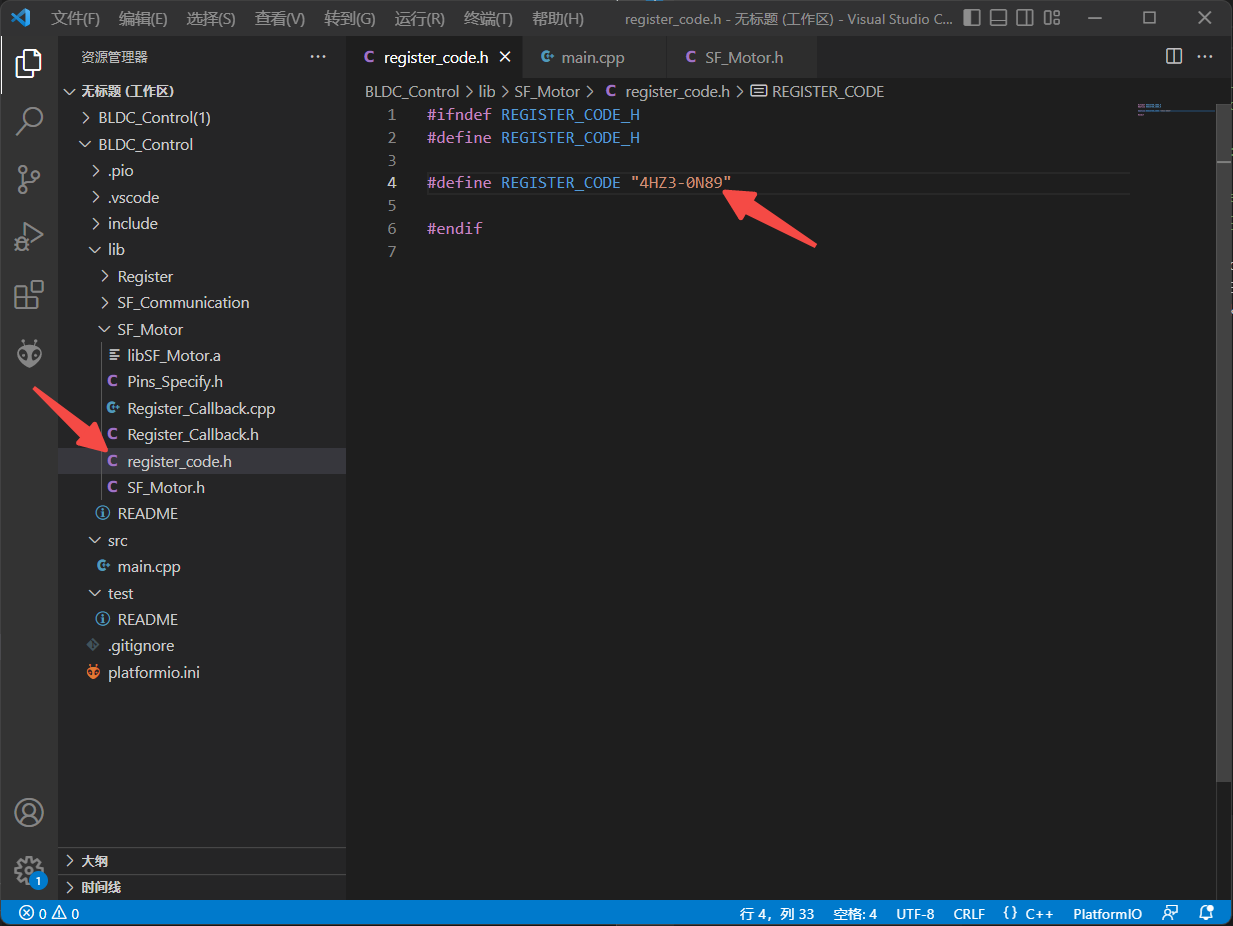Open the Search view in activity bar

[29, 122]
